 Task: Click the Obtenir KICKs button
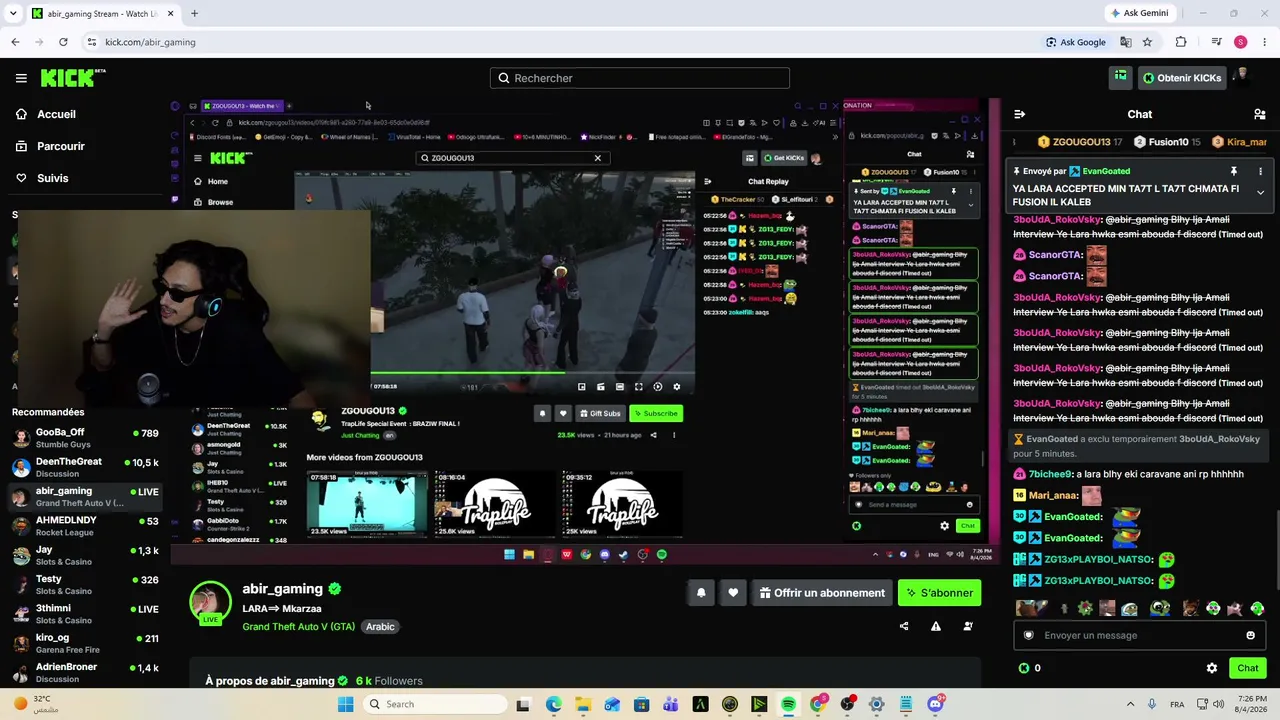point(1182,78)
